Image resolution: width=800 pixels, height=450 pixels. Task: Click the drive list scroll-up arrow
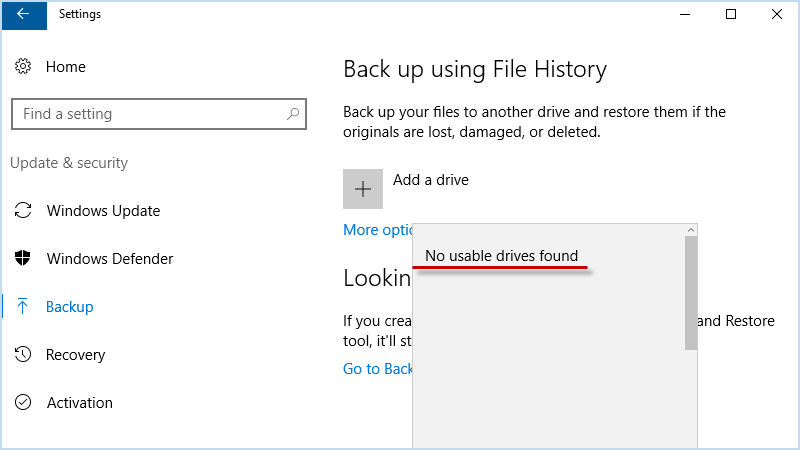[691, 230]
